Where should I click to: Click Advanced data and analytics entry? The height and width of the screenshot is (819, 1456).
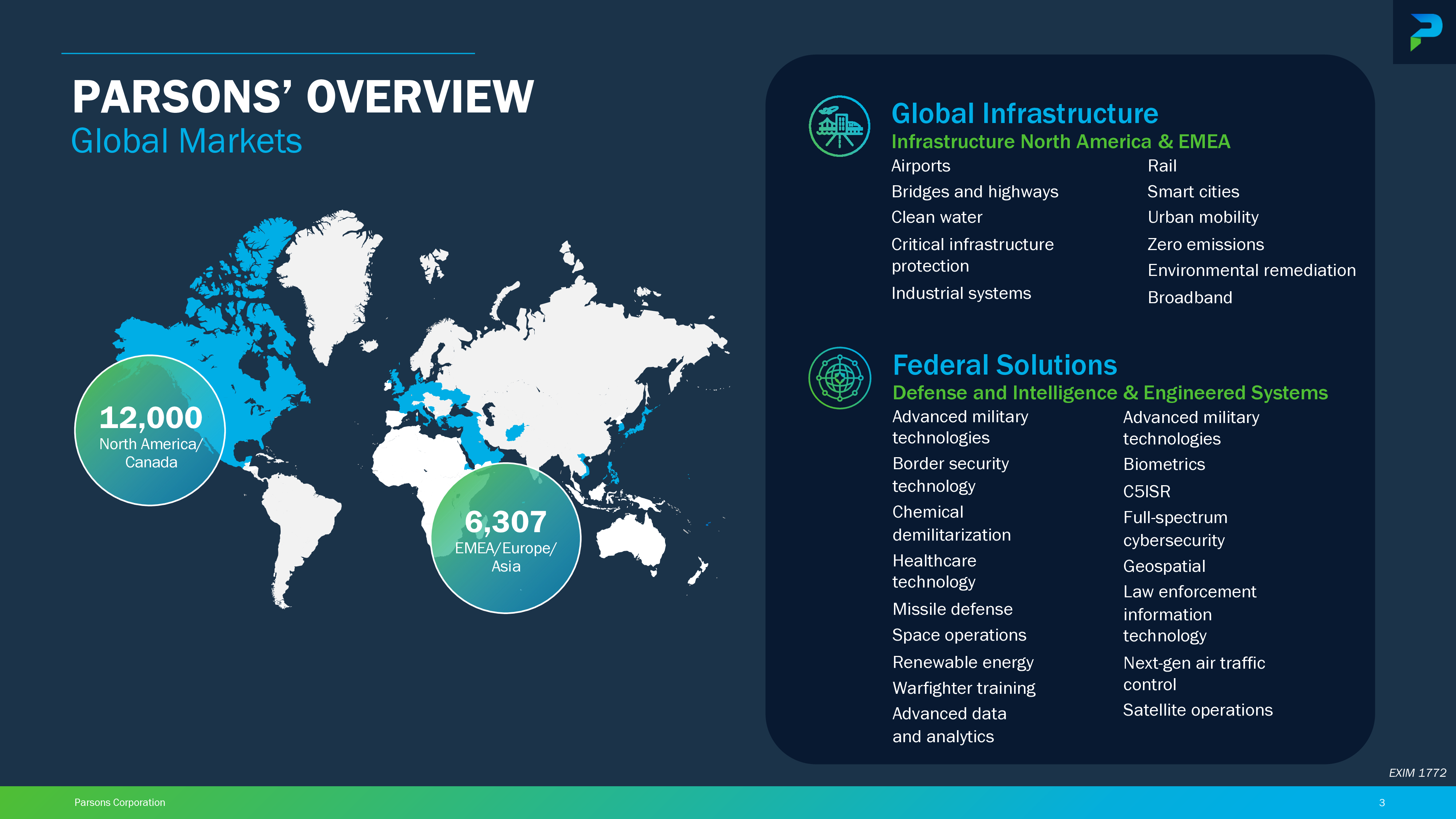pos(950,725)
